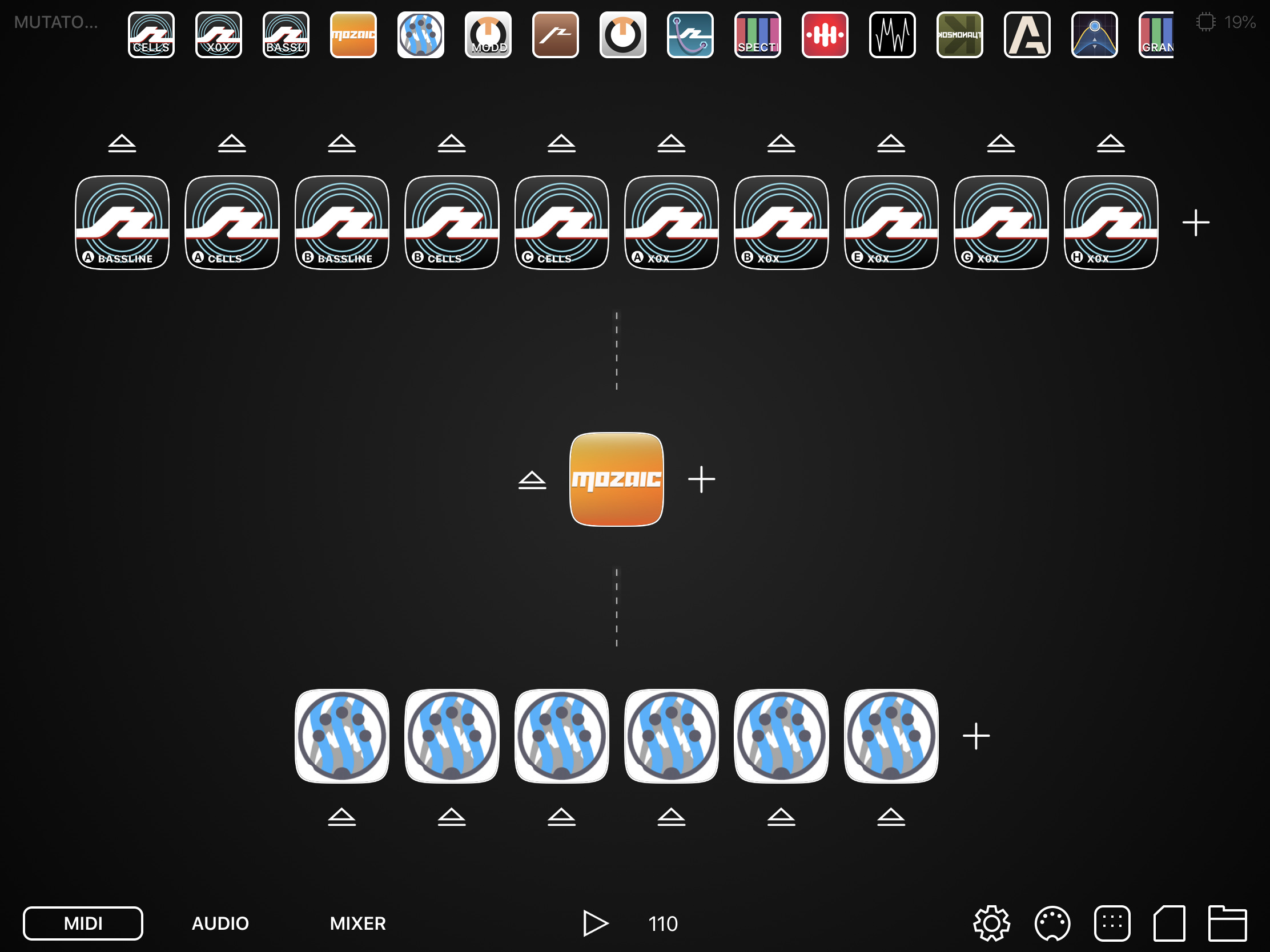
Task: Open the Gran plugin icon in the top bar
Action: pos(1156,35)
